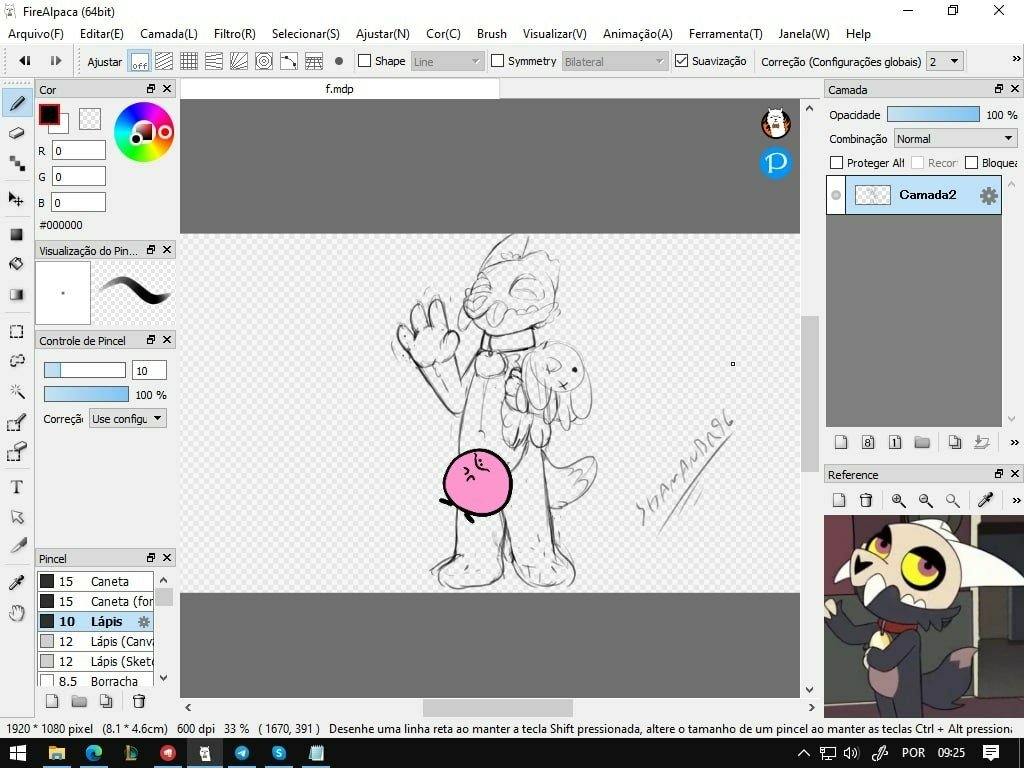Select the Borracha brush in list
Image resolution: width=1024 pixels, height=768 pixels.
click(95, 680)
